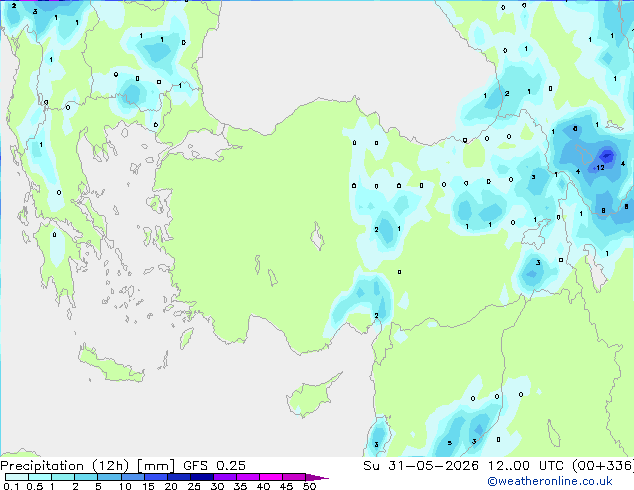Click the "35" legend scale label
The height and width of the screenshot is (490, 634).
(x=241, y=486)
